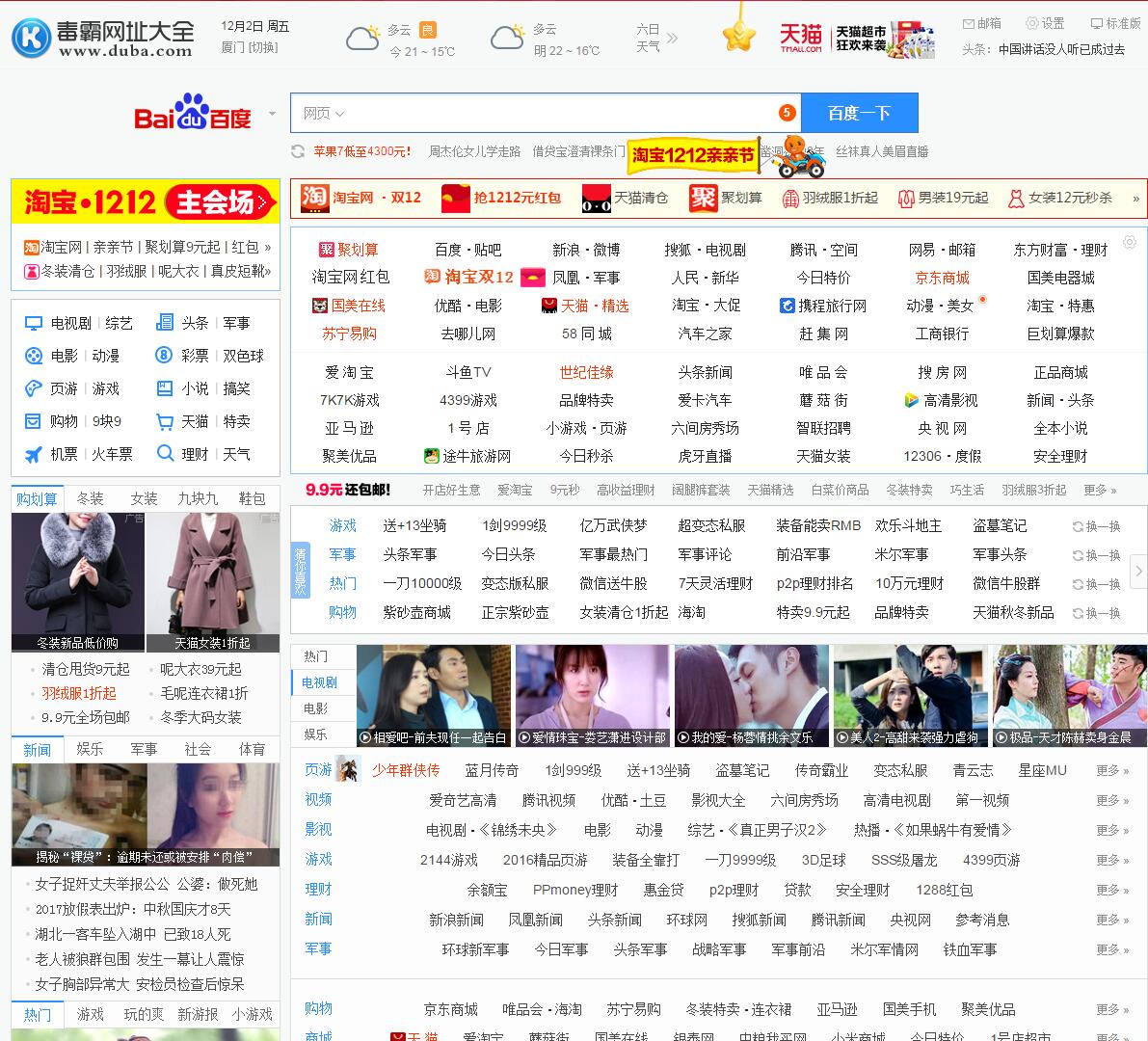
Task: Play the 相爱吧 video thumbnail
Action: (x=433, y=696)
